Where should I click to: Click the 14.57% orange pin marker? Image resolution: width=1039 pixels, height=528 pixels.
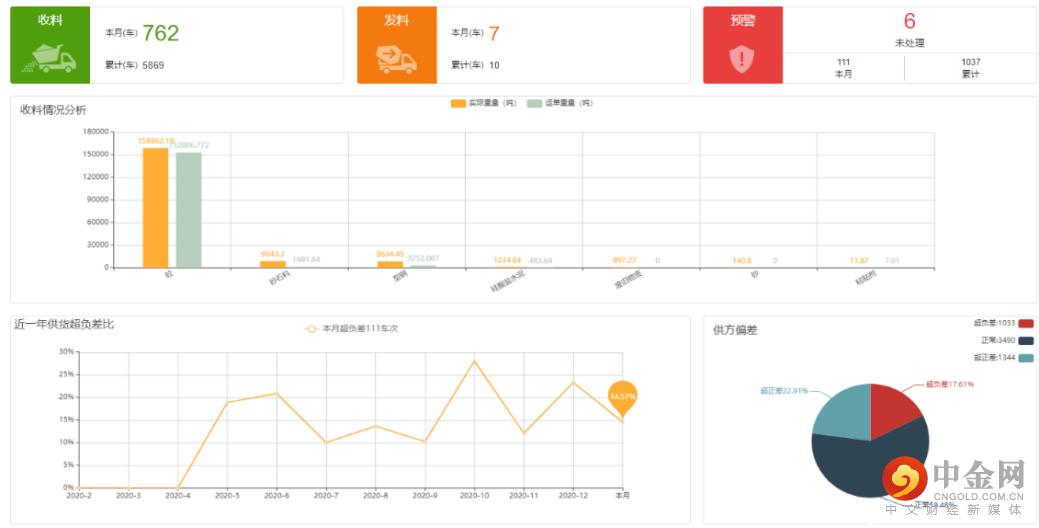[x=622, y=399]
